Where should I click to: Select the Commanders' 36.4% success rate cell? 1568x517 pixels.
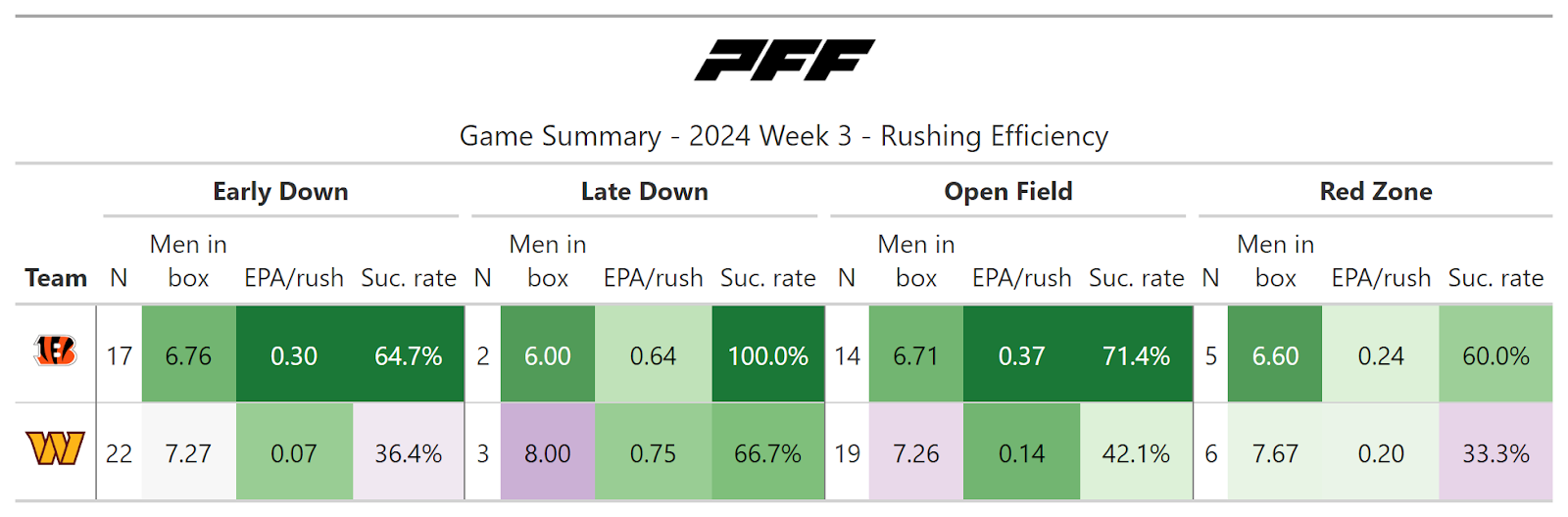[x=408, y=453]
